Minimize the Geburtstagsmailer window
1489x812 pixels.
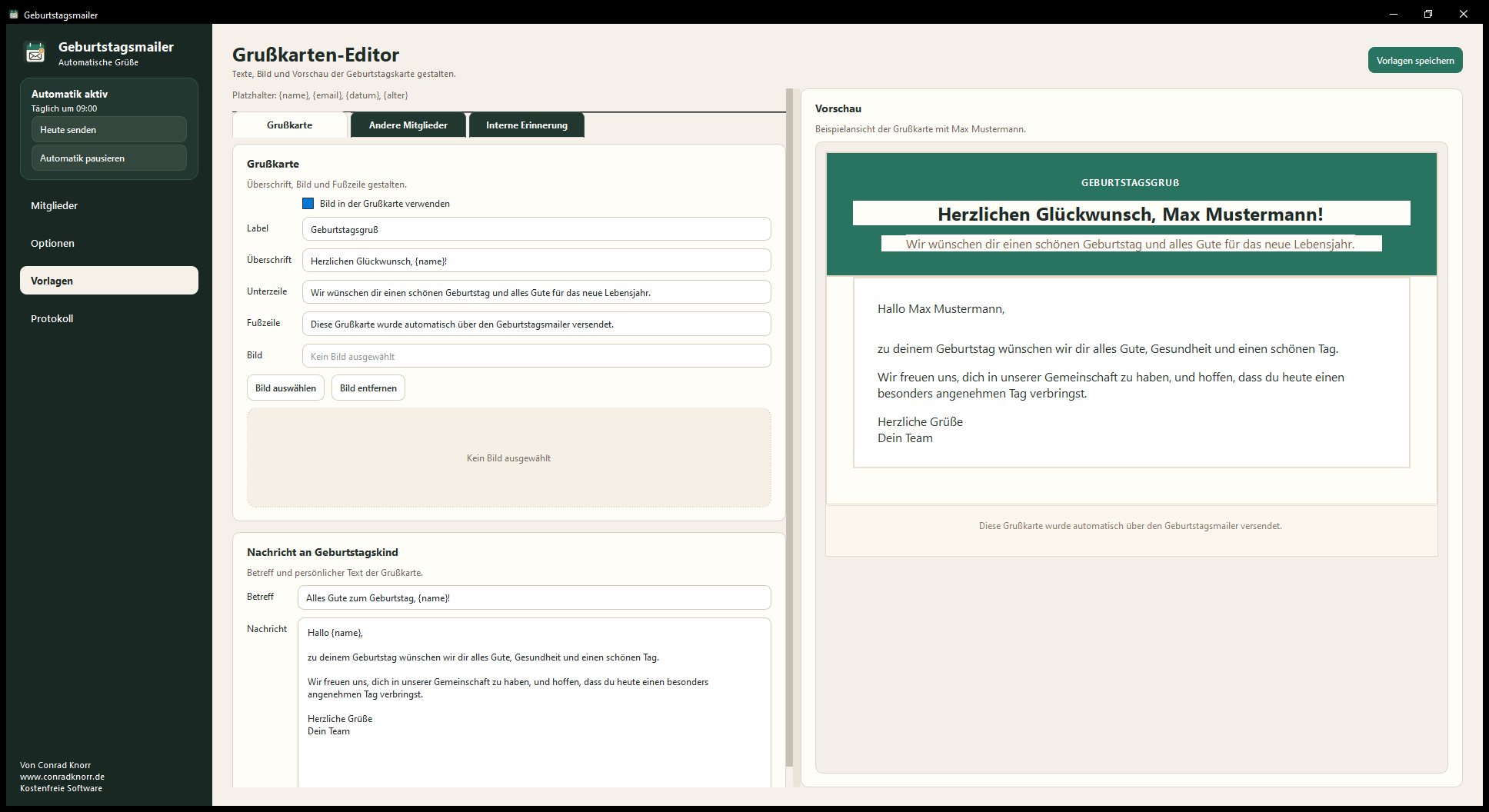point(1394,14)
